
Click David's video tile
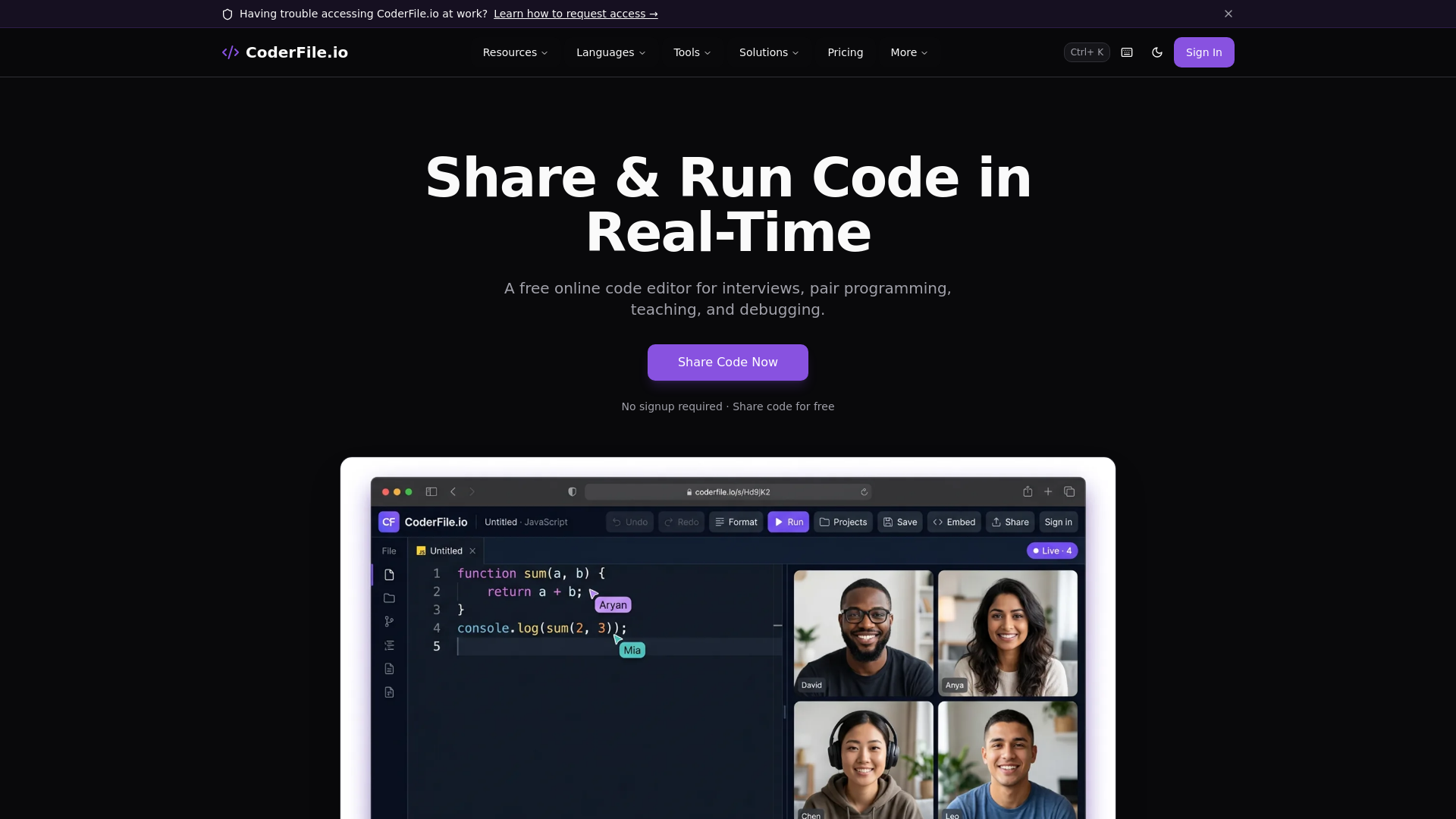click(x=863, y=633)
